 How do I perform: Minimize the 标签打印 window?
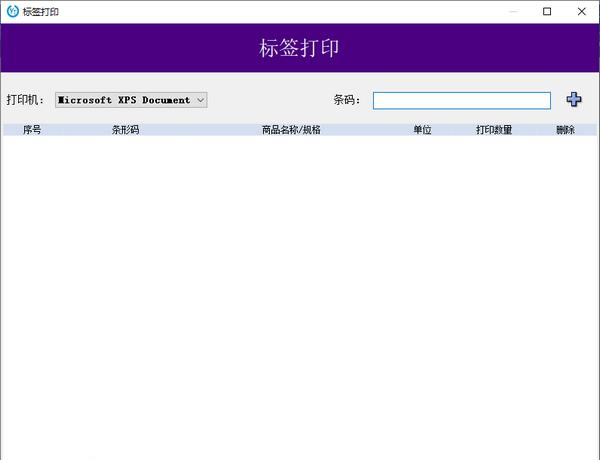tap(513, 11)
